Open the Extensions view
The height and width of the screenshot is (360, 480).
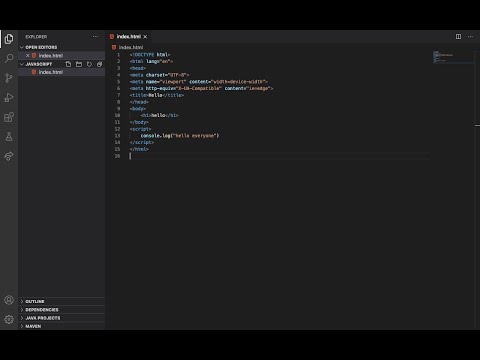pos(9,117)
